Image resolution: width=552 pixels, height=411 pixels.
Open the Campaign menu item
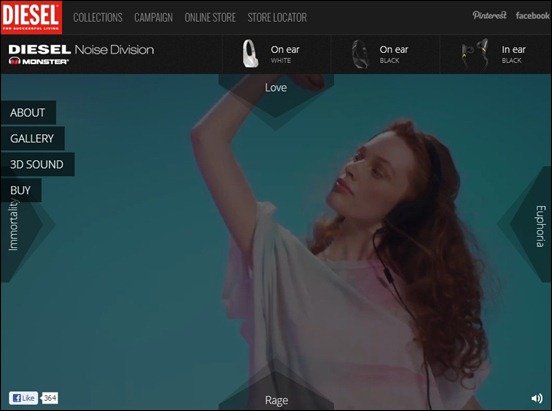pos(153,17)
